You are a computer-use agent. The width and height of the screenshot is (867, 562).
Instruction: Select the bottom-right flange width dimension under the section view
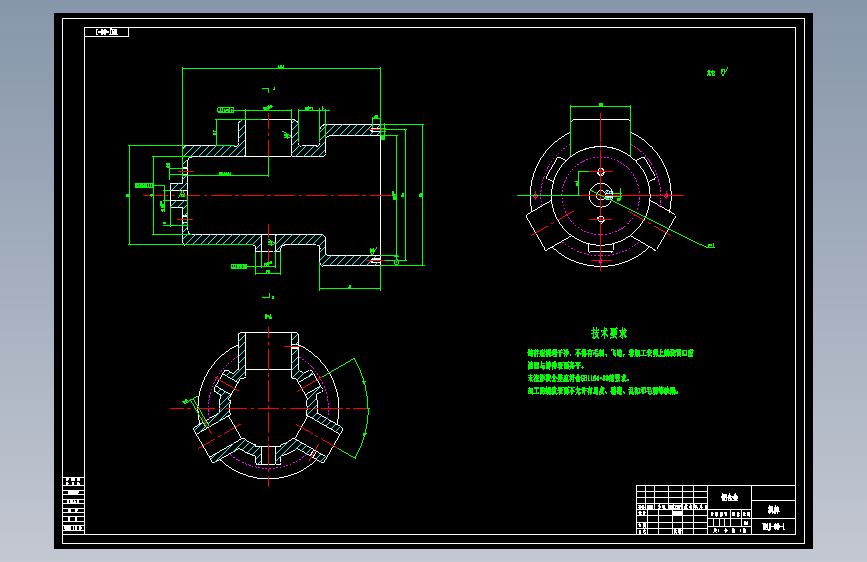[350, 288]
